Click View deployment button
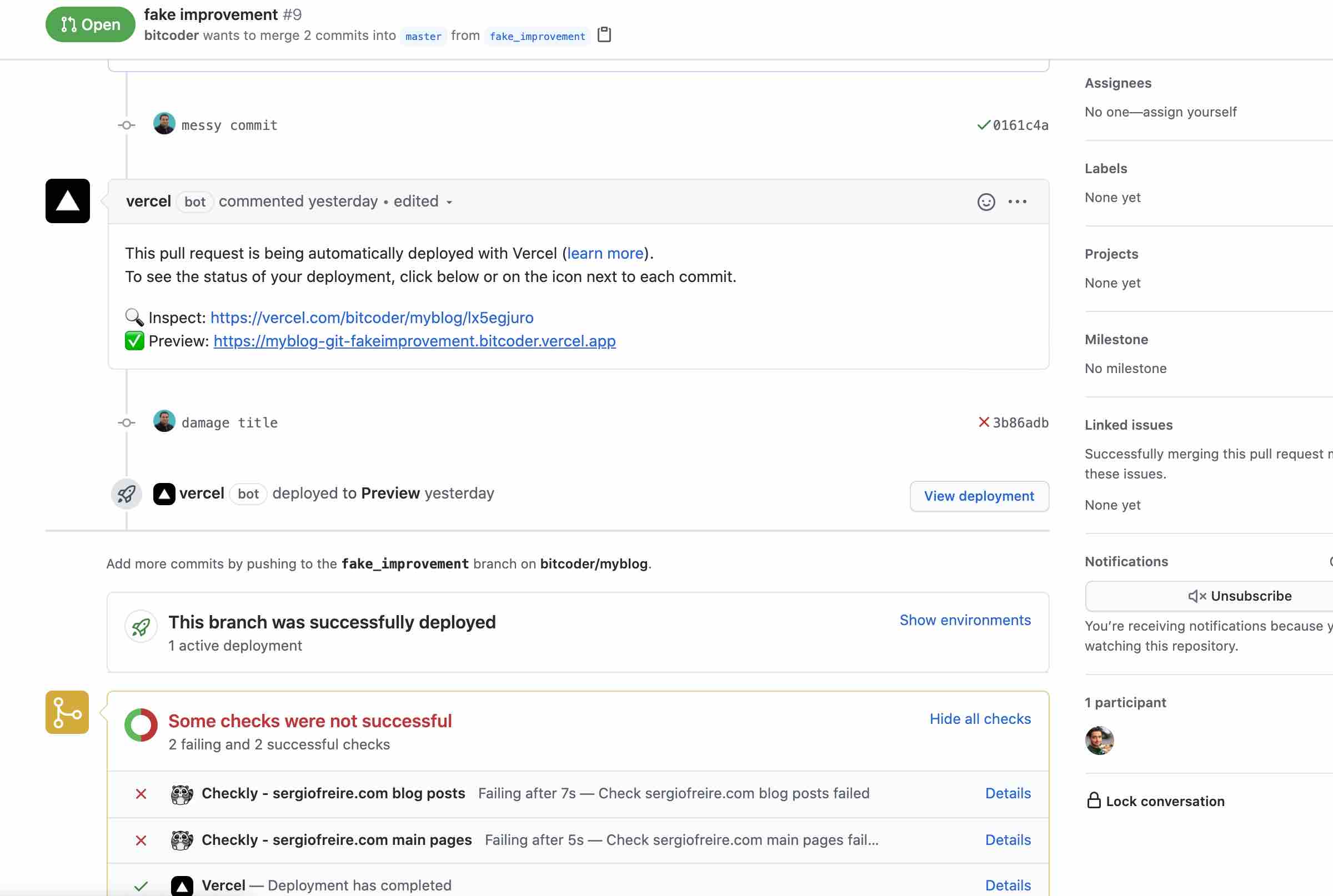This screenshot has width=1333, height=896. (979, 496)
